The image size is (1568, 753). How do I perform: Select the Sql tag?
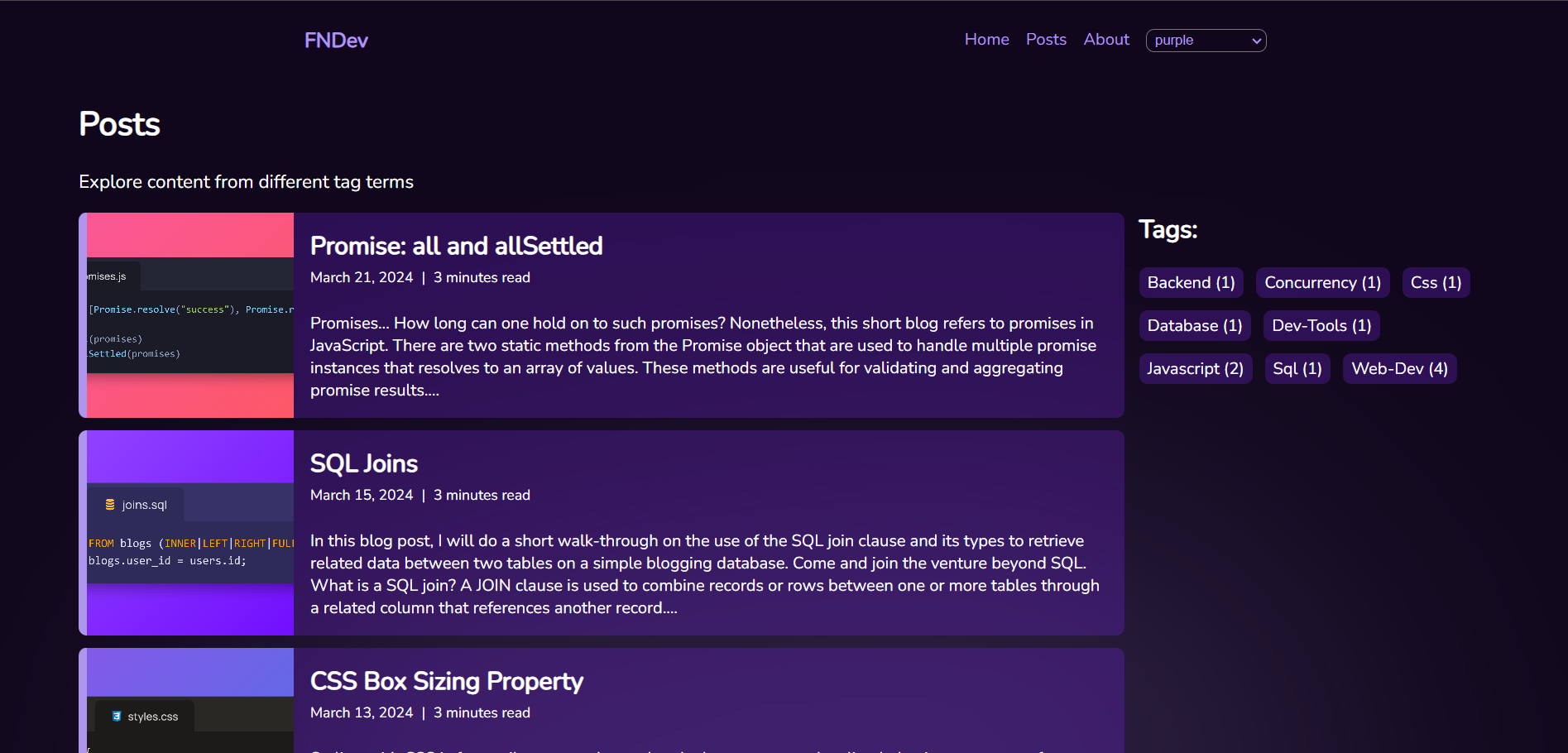click(1297, 369)
